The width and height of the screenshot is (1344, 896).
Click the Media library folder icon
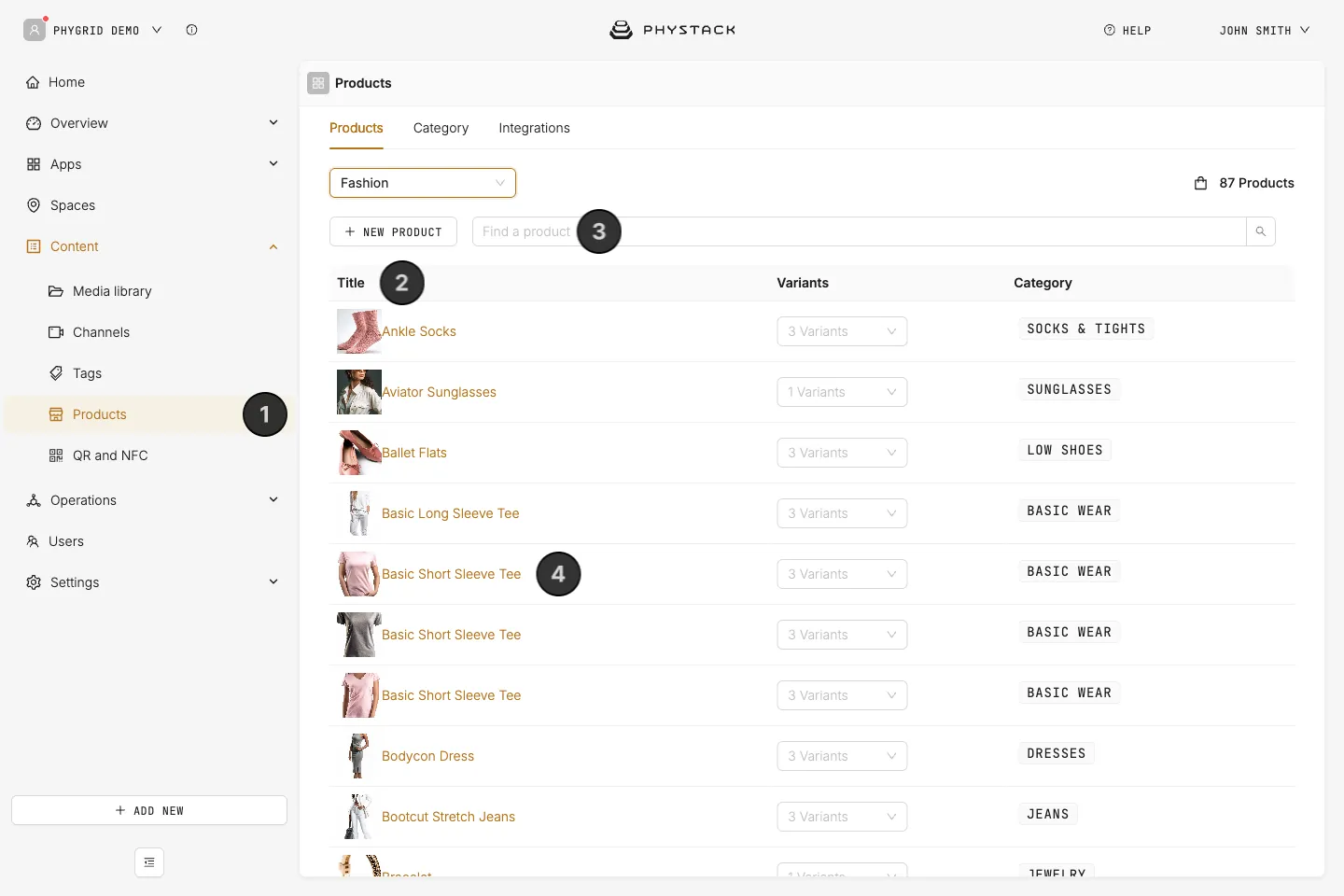coord(56,291)
